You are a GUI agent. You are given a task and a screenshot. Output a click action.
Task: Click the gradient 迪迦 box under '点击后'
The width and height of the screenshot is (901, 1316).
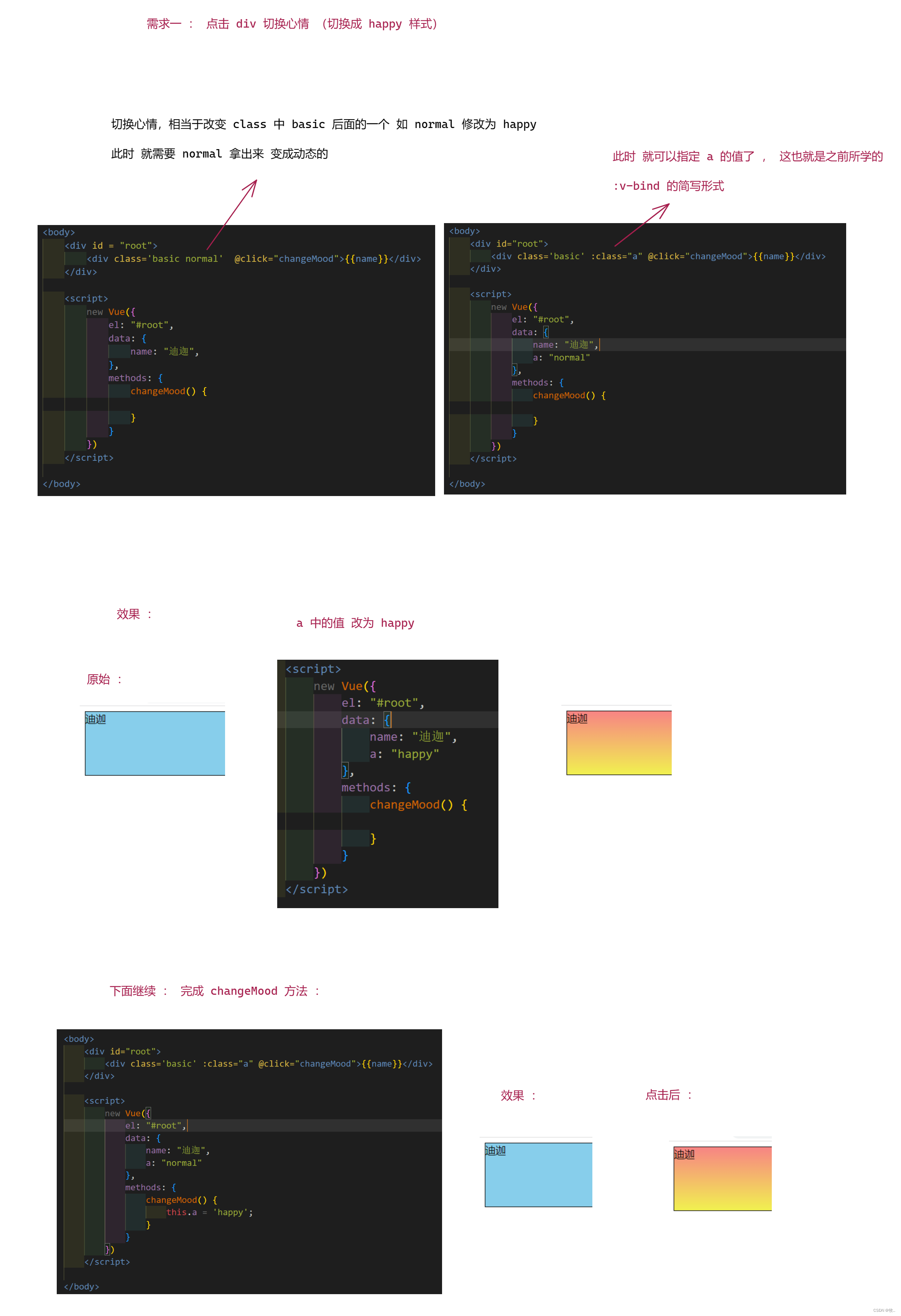coord(723,1179)
